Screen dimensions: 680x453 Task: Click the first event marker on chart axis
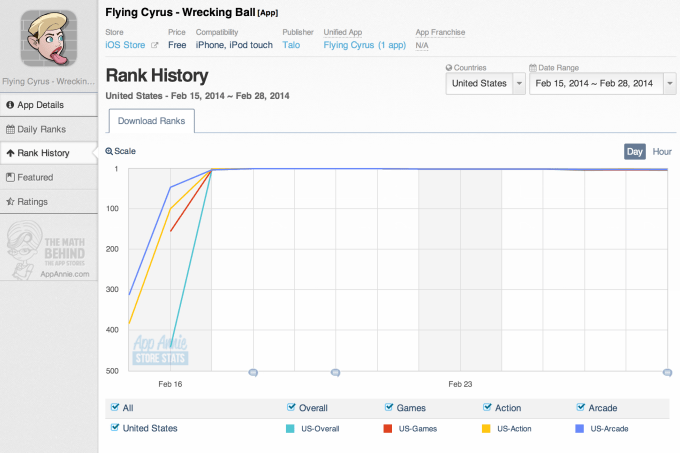point(252,373)
